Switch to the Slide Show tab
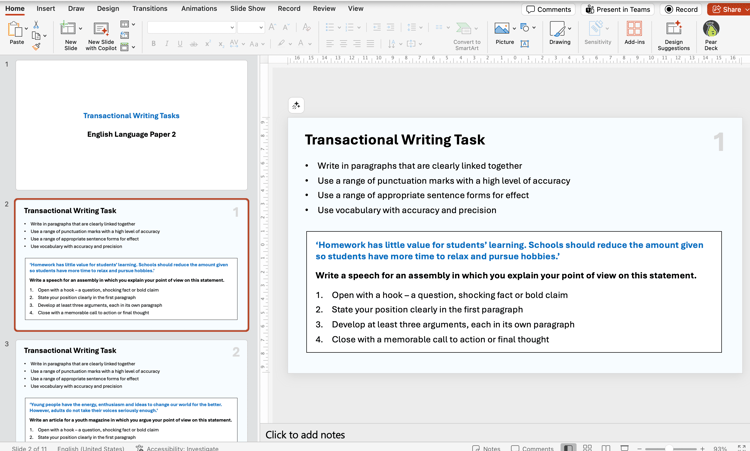Viewport: 750px width, 451px height. point(248,8)
